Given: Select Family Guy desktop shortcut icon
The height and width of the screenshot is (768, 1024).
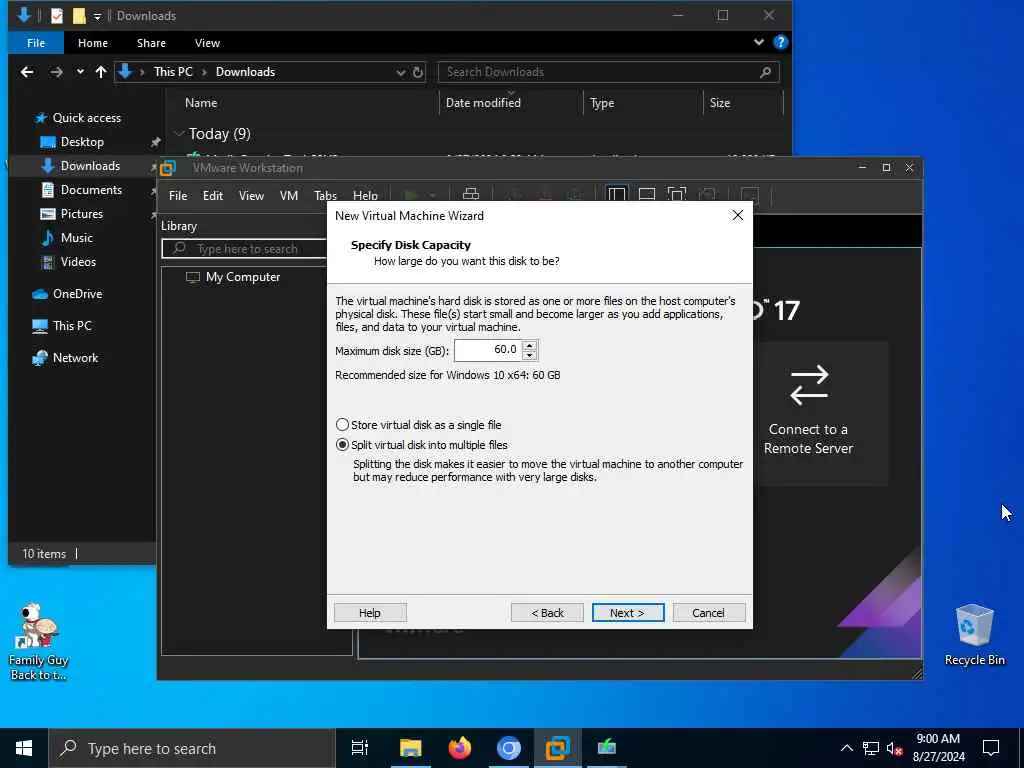Looking at the screenshot, I should point(39,642).
